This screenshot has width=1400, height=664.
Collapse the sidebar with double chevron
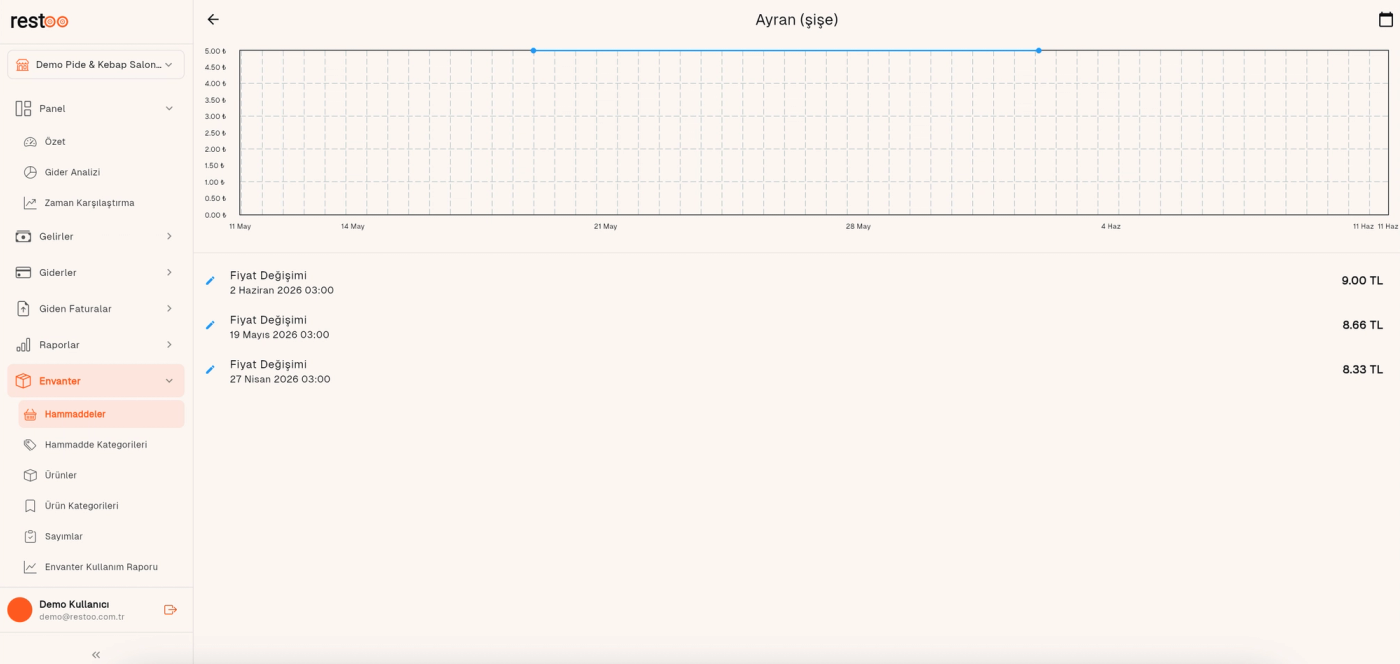[x=96, y=655]
